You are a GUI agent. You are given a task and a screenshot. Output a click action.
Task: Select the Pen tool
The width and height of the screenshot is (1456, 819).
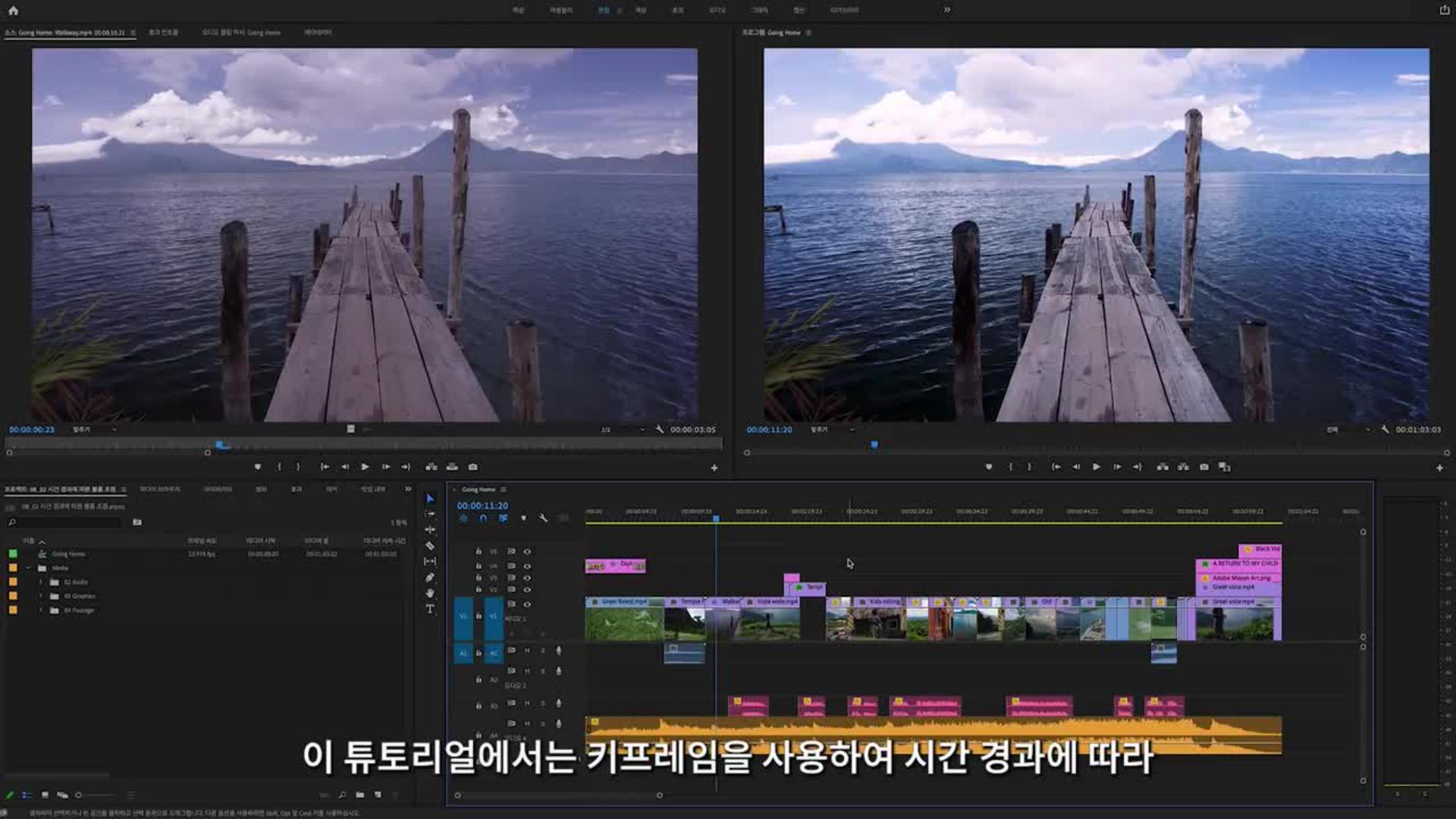tap(430, 578)
